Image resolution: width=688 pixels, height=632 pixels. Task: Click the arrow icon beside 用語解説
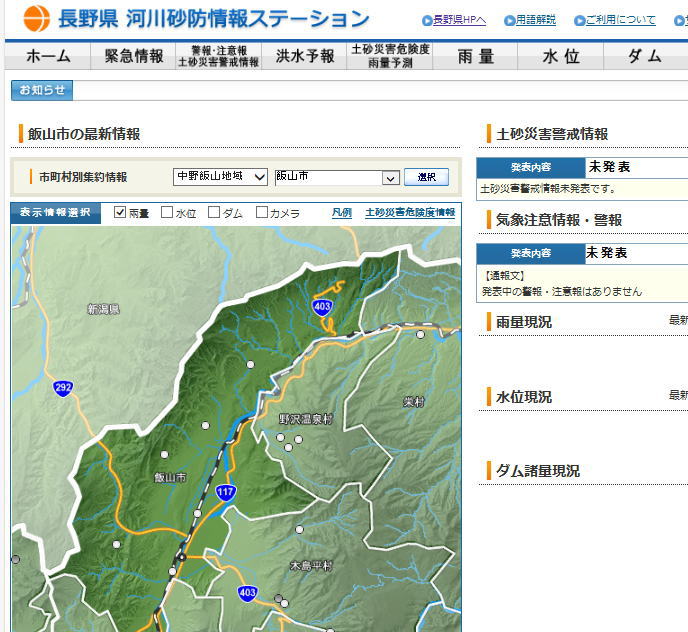click(x=510, y=20)
